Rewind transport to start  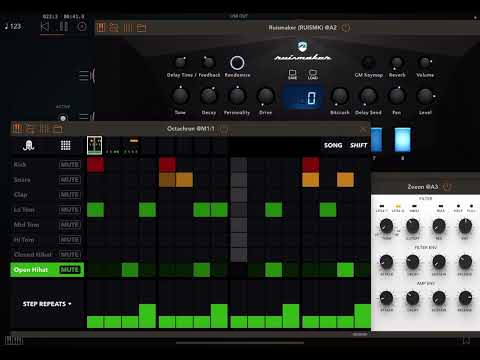(45, 26)
